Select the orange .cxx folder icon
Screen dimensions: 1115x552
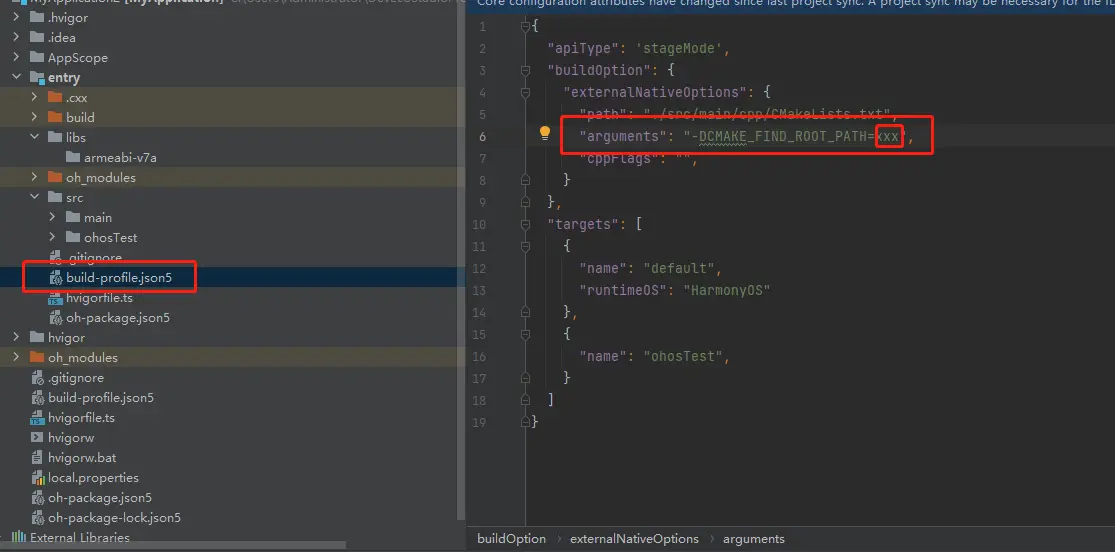55,97
